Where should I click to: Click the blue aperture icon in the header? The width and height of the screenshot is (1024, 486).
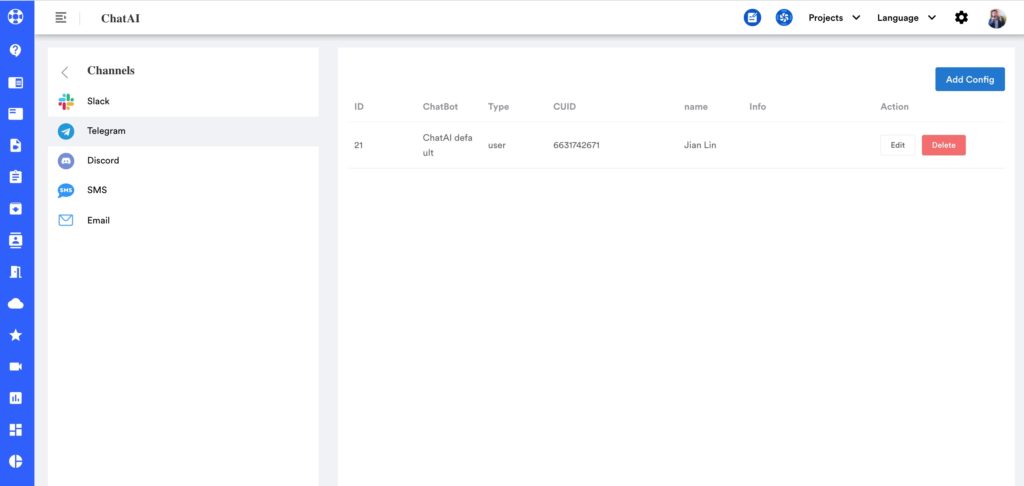(784, 18)
